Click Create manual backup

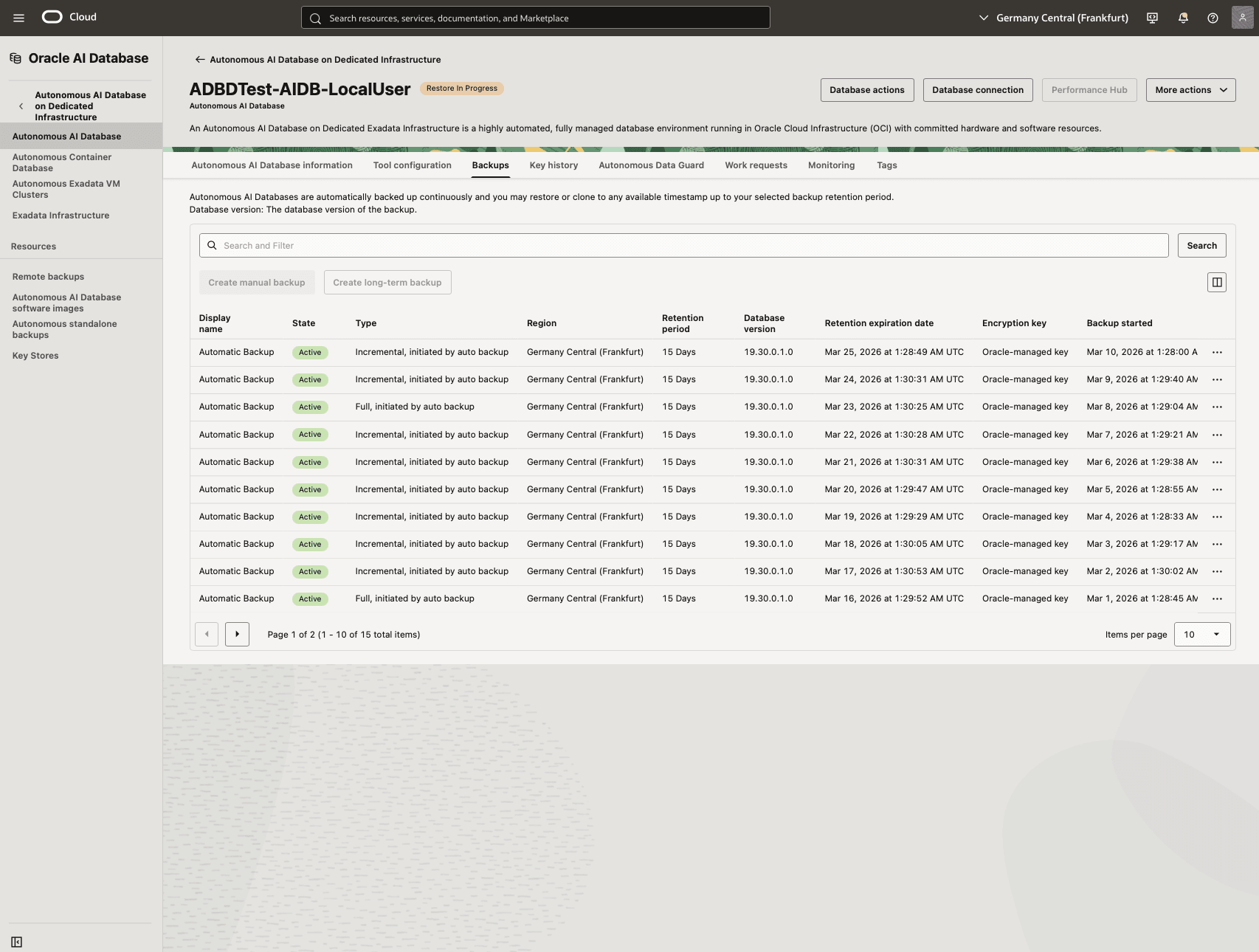[x=257, y=283]
